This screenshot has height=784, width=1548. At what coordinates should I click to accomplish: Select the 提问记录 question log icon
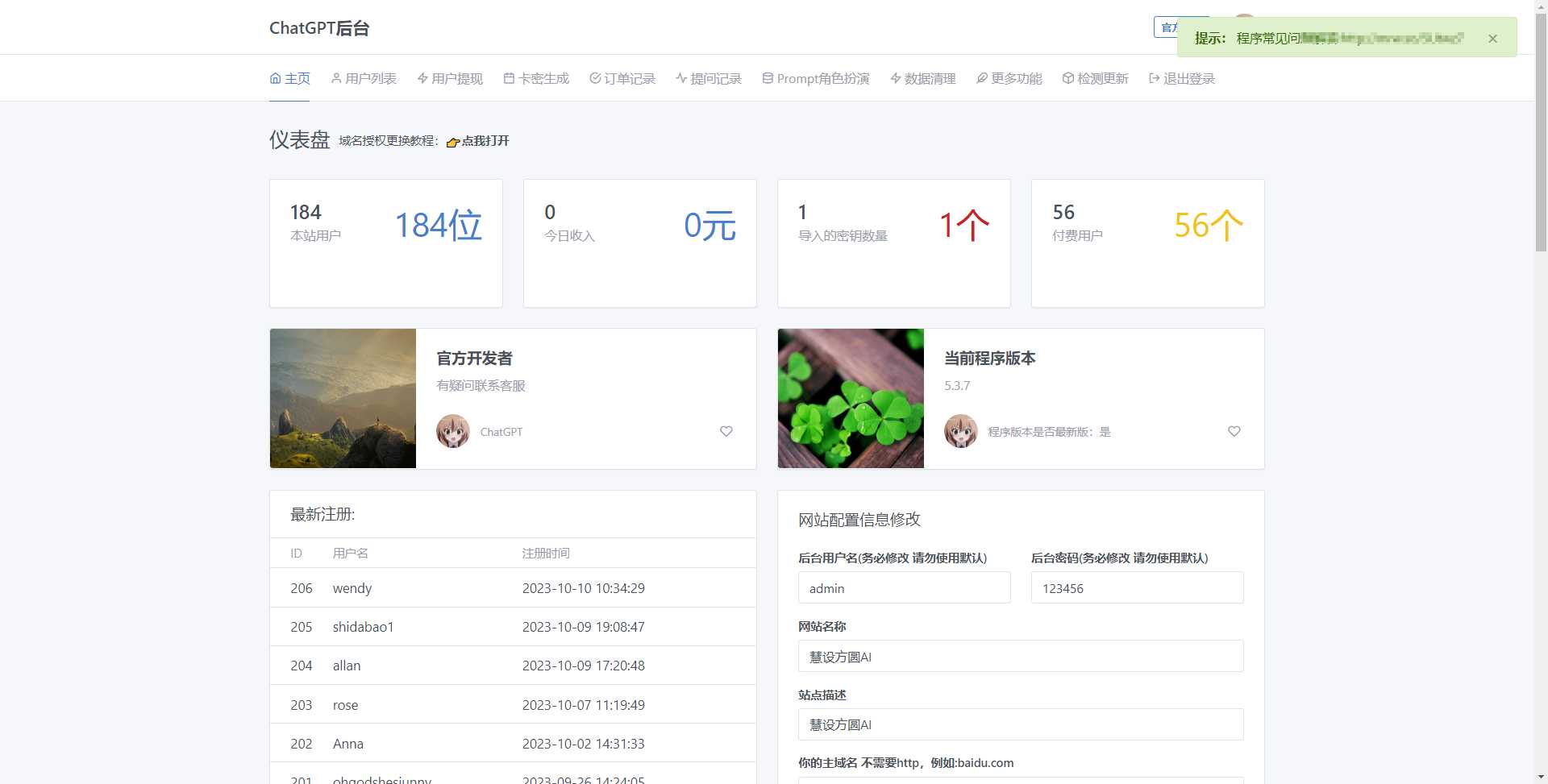(681, 78)
